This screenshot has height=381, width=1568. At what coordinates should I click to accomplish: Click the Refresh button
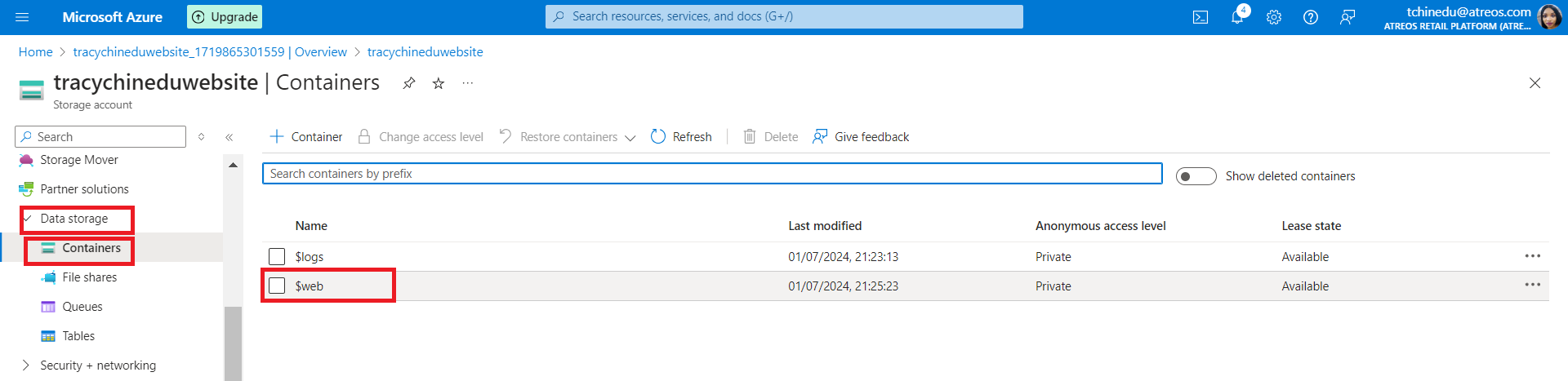(x=681, y=137)
